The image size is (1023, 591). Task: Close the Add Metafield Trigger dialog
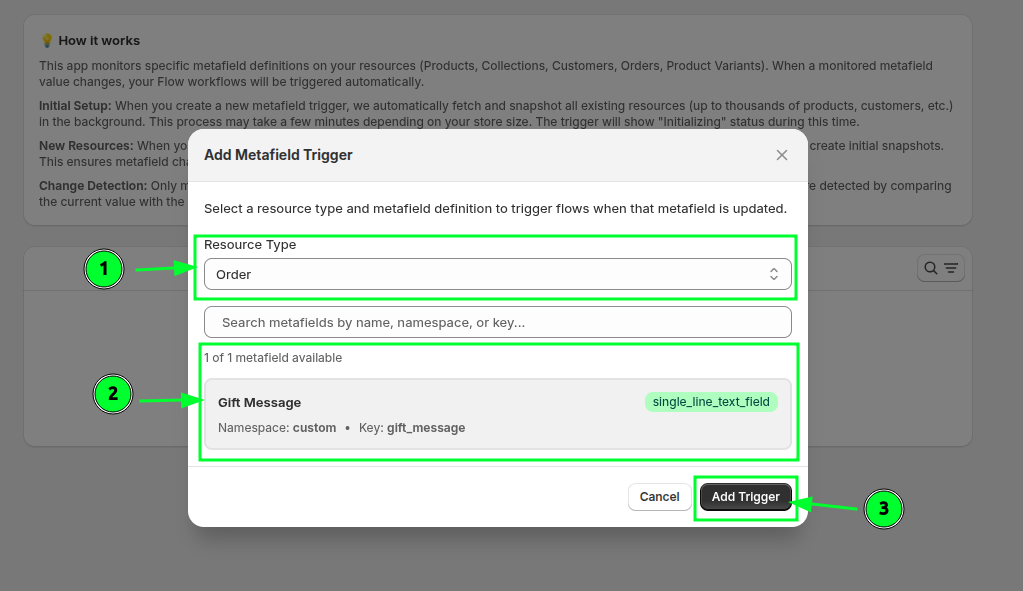click(782, 155)
